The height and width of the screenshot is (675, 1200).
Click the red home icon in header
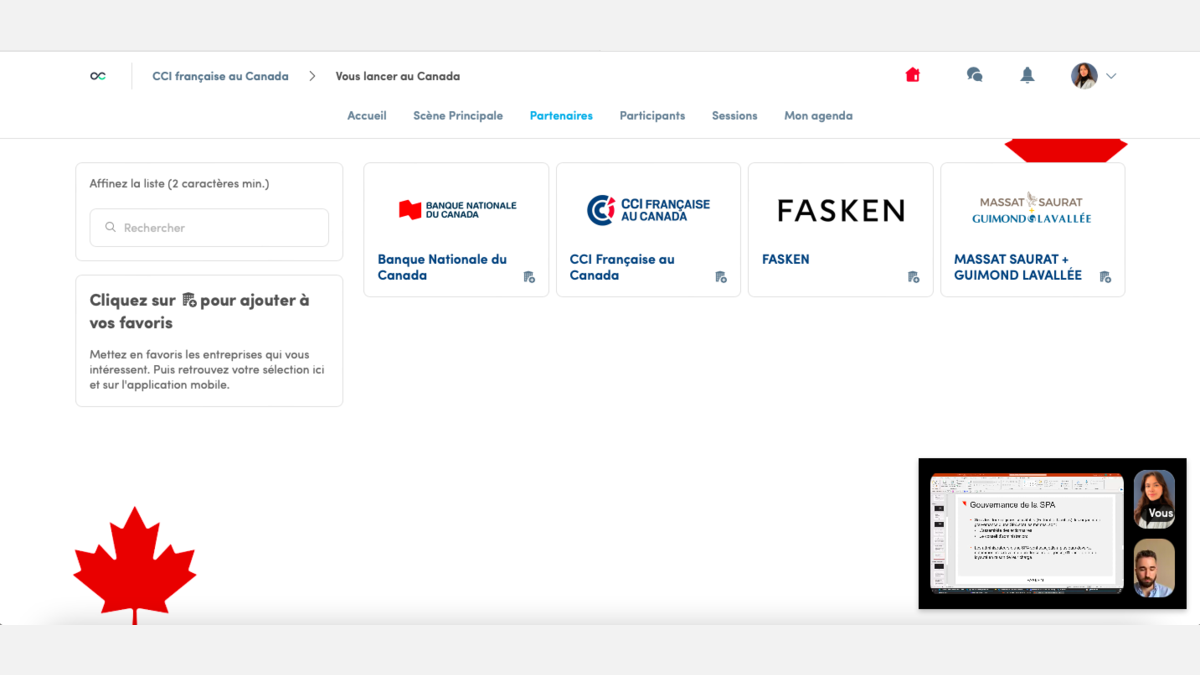[x=912, y=75]
